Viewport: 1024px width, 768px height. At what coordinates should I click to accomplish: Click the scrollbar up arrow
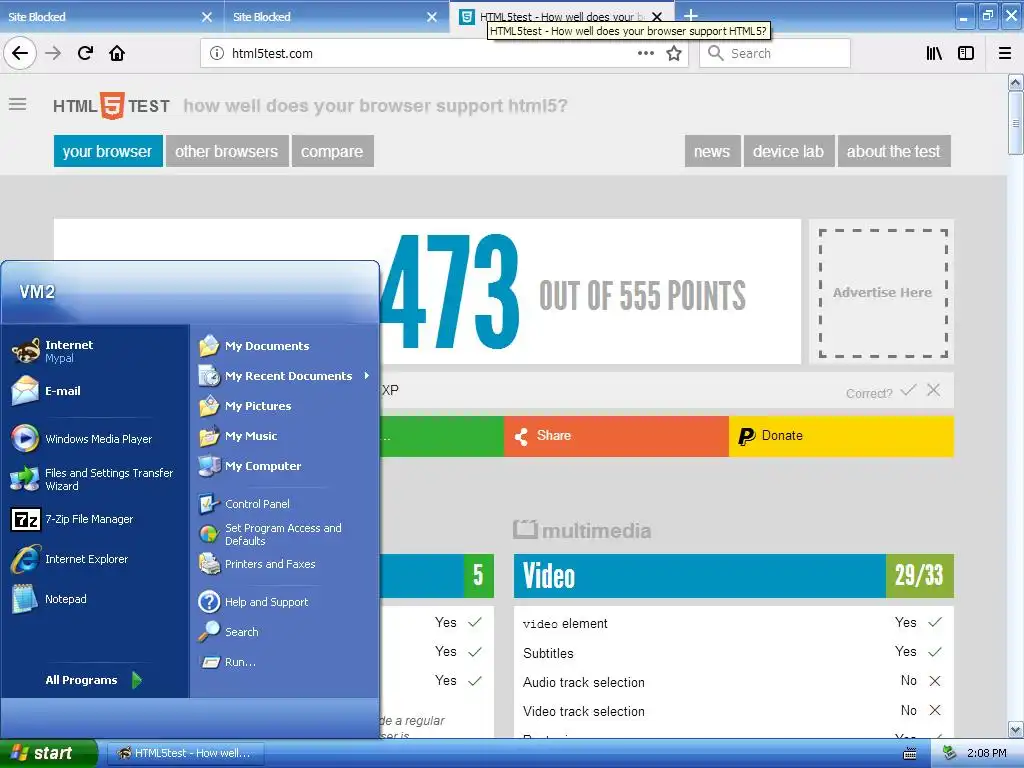[x=1015, y=82]
